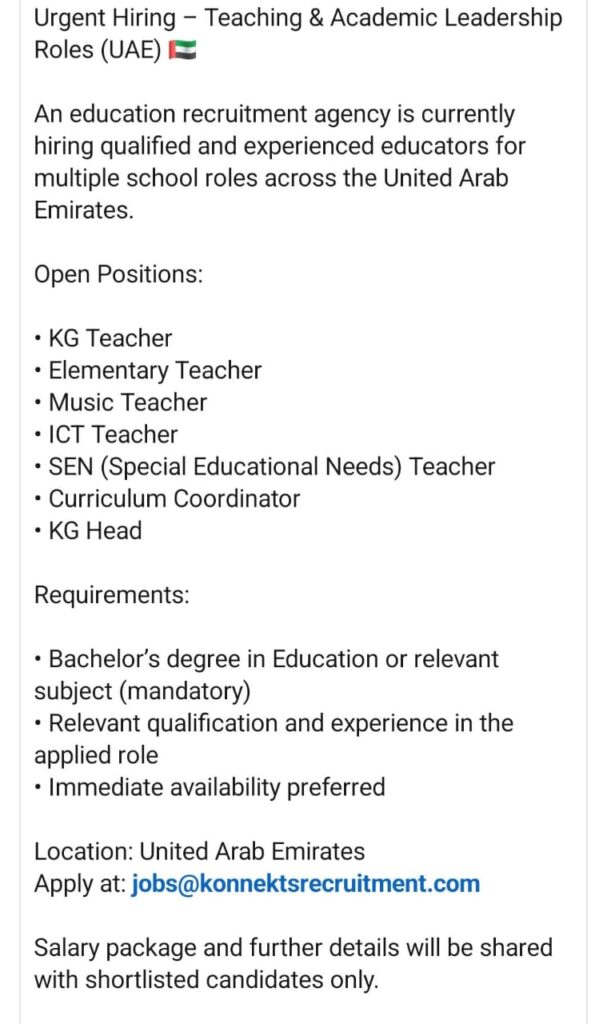Image resolution: width=607 pixels, height=1024 pixels.
Task: Click the UAE flag emoji
Action: [183, 50]
